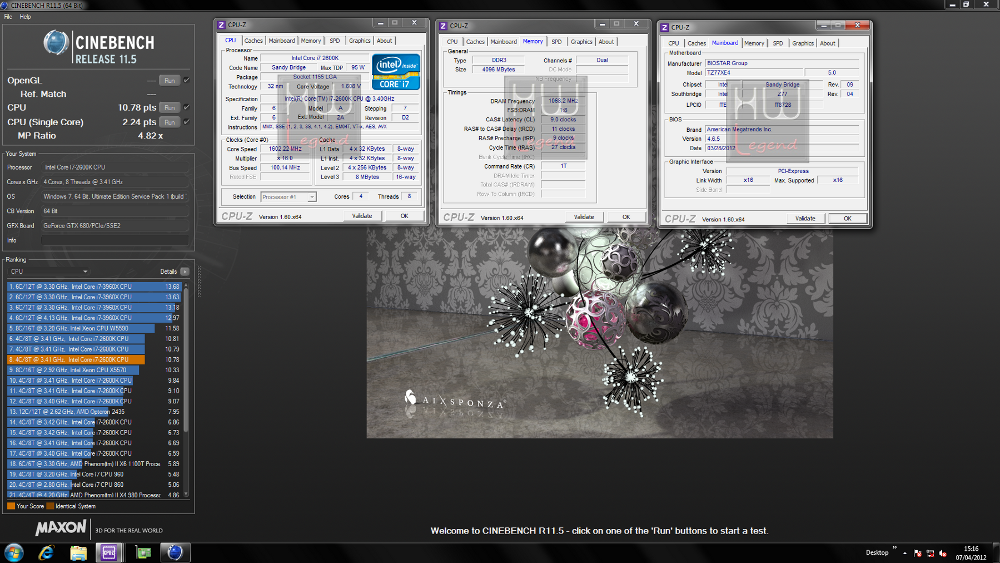Open network status tray icon

pyautogui.click(x=930, y=553)
